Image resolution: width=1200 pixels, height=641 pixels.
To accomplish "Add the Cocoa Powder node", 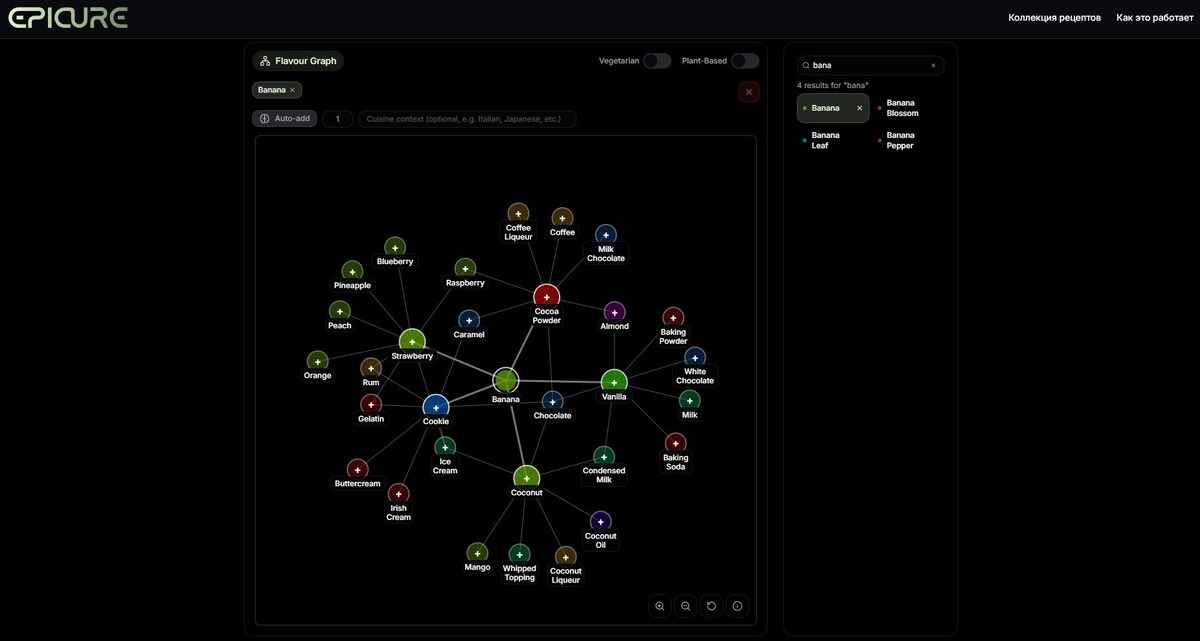I will point(547,297).
